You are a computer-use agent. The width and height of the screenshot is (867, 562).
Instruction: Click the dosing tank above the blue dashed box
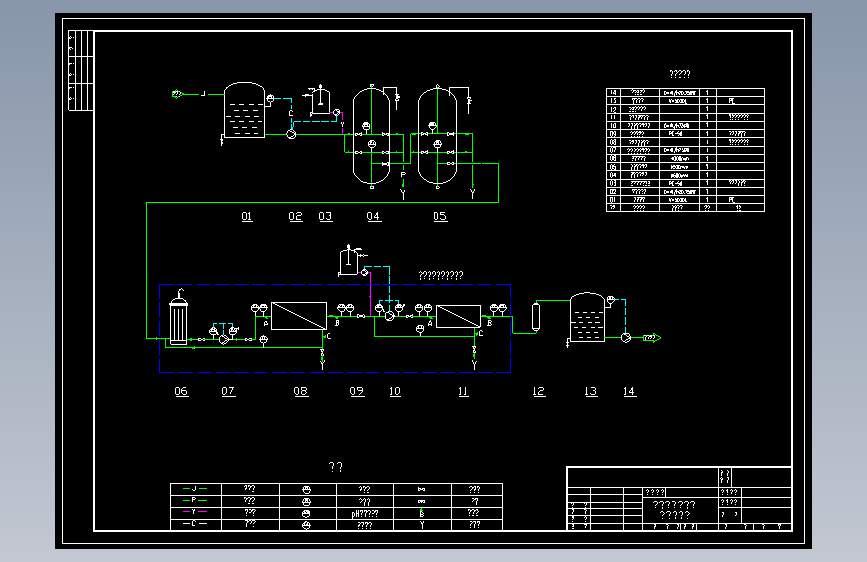click(x=348, y=260)
